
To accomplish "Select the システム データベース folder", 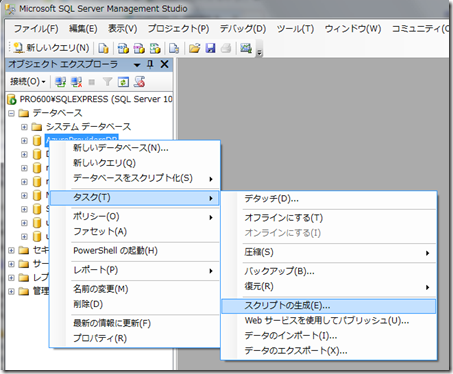I will point(88,127).
